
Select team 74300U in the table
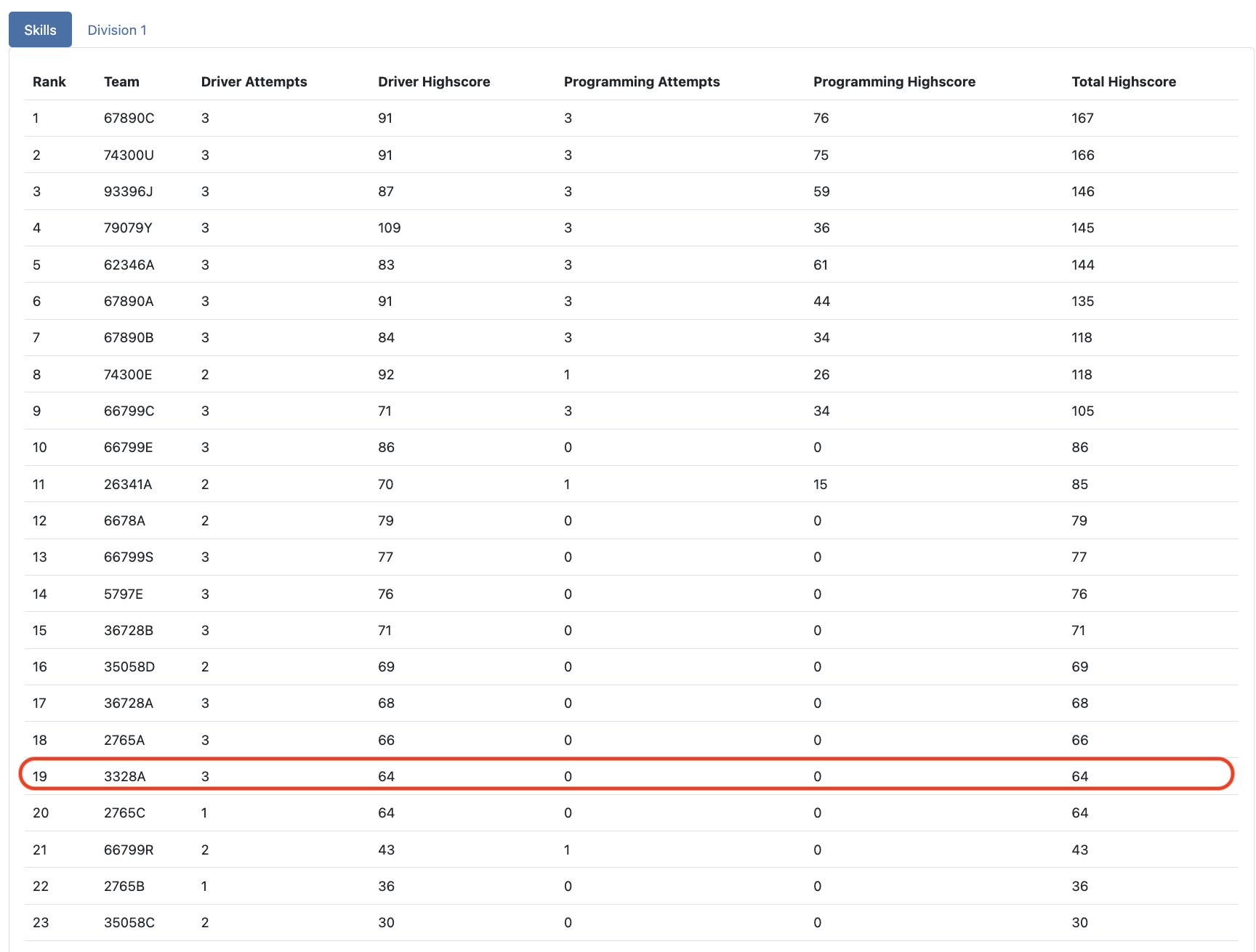(129, 155)
